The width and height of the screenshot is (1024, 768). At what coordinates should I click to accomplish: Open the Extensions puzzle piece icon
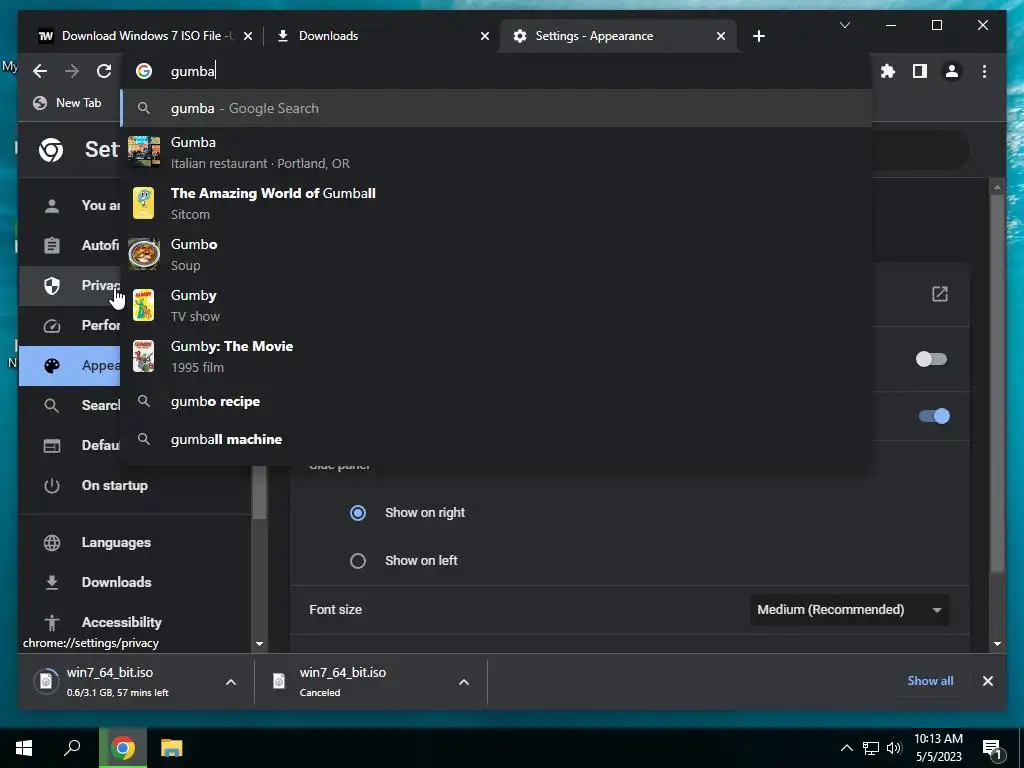coord(888,71)
